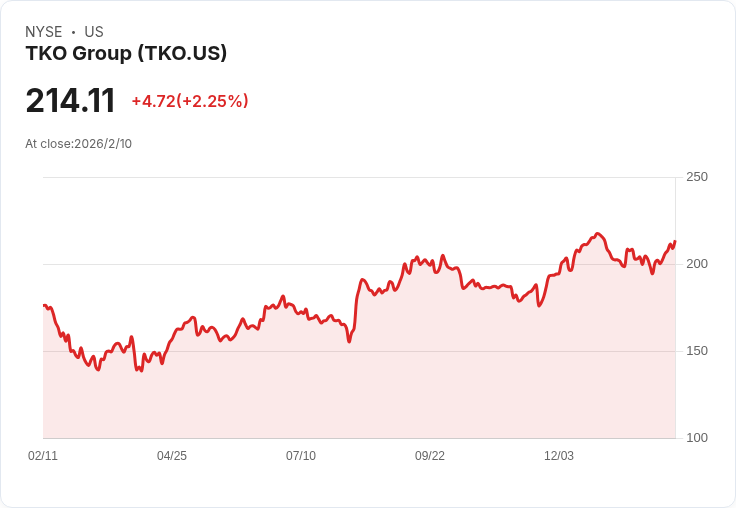Select the 100 y-axis label

pyautogui.click(x=697, y=438)
